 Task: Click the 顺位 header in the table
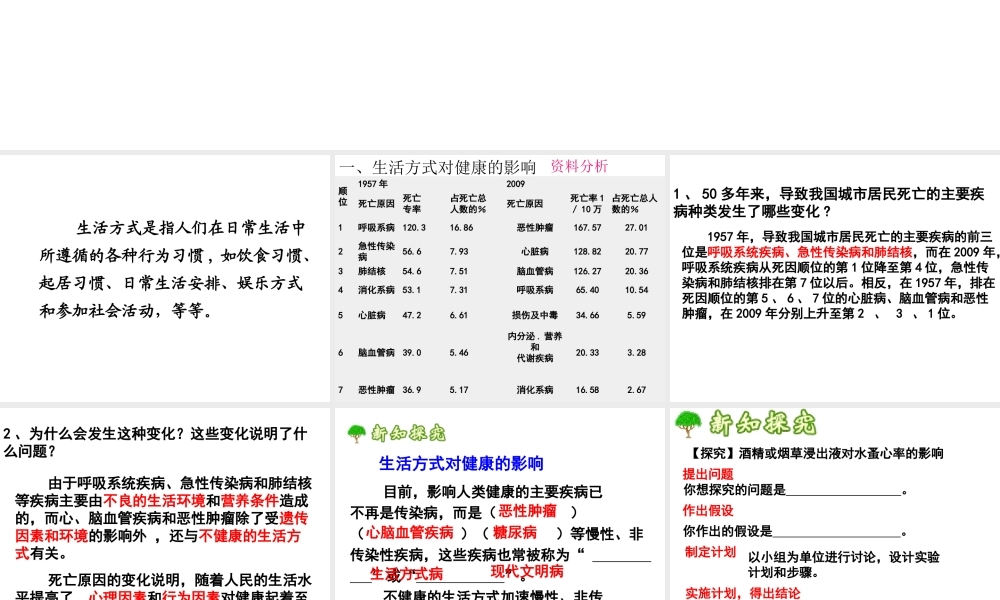pyautogui.click(x=342, y=196)
